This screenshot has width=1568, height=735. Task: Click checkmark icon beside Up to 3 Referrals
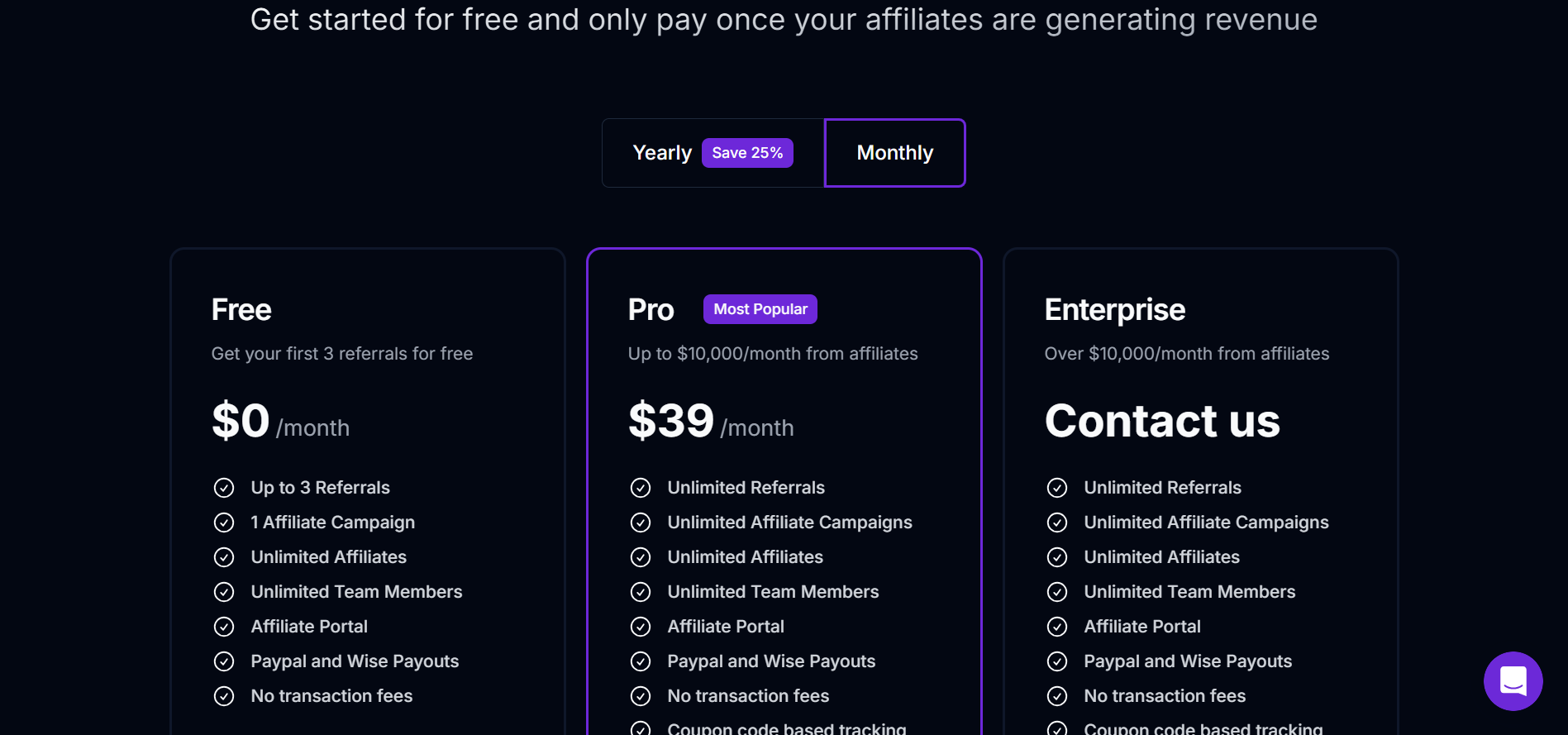[x=224, y=488]
